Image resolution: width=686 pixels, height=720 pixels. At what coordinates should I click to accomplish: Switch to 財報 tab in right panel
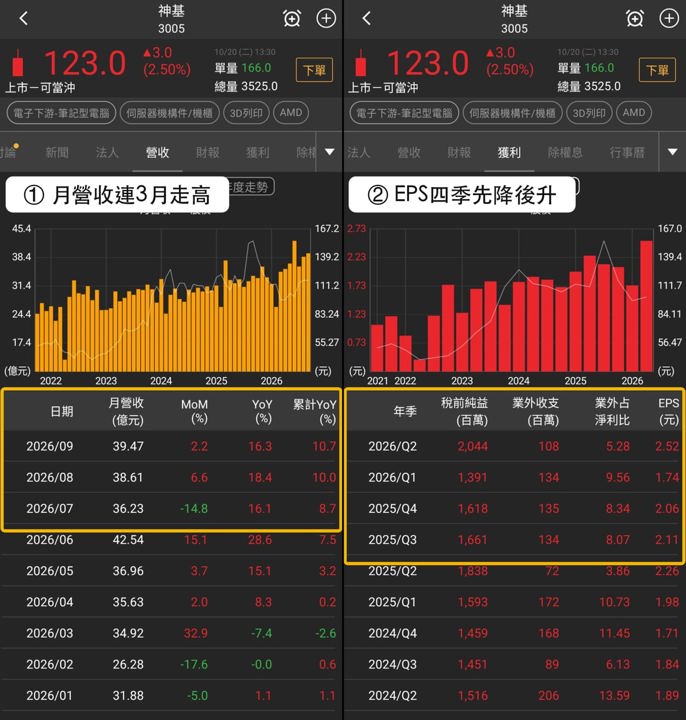pyautogui.click(x=459, y=152)
